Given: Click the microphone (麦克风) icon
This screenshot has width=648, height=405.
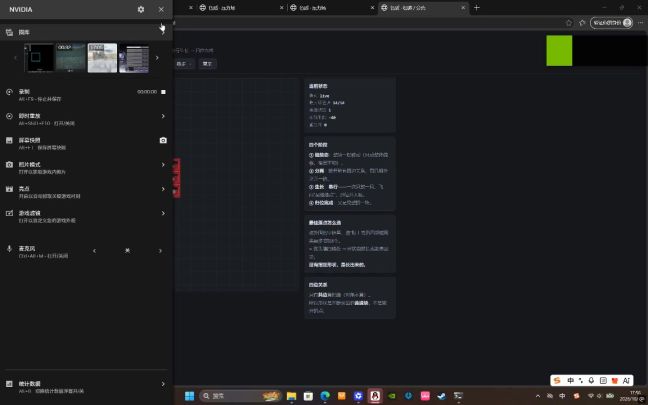Looking at the screenshot, I should 10,248.
